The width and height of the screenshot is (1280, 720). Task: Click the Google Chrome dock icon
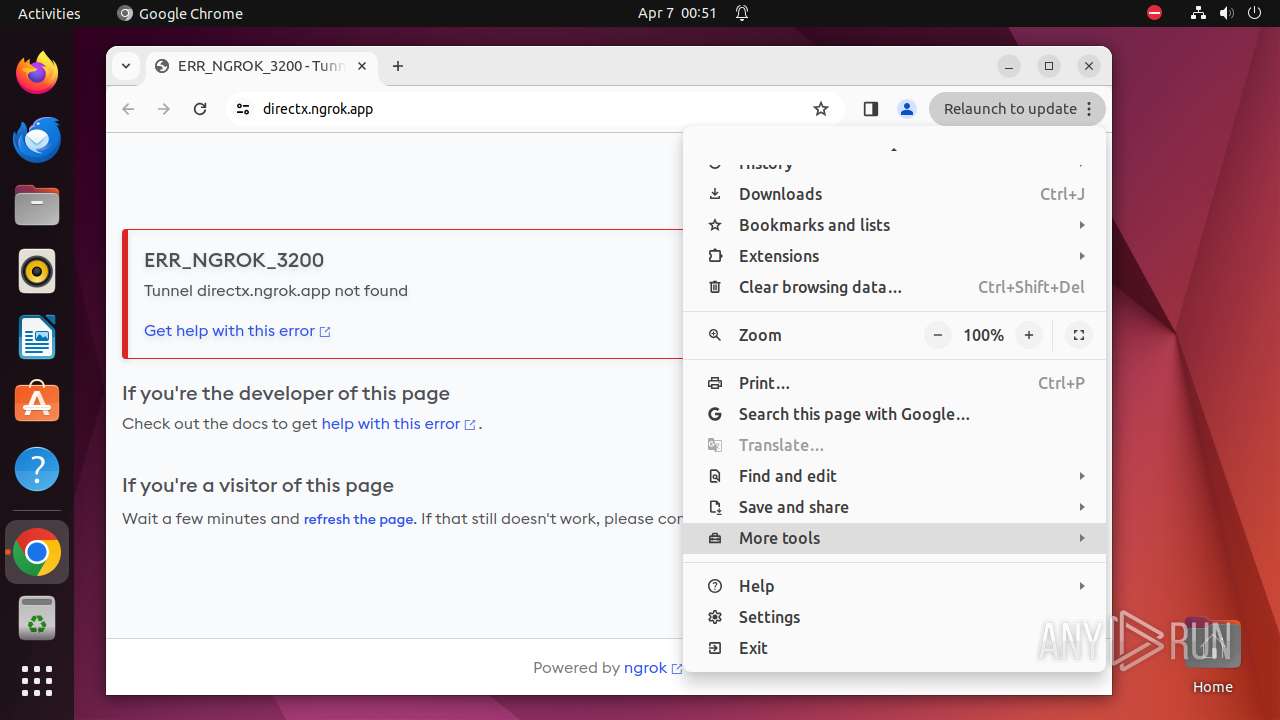point(37,552)
